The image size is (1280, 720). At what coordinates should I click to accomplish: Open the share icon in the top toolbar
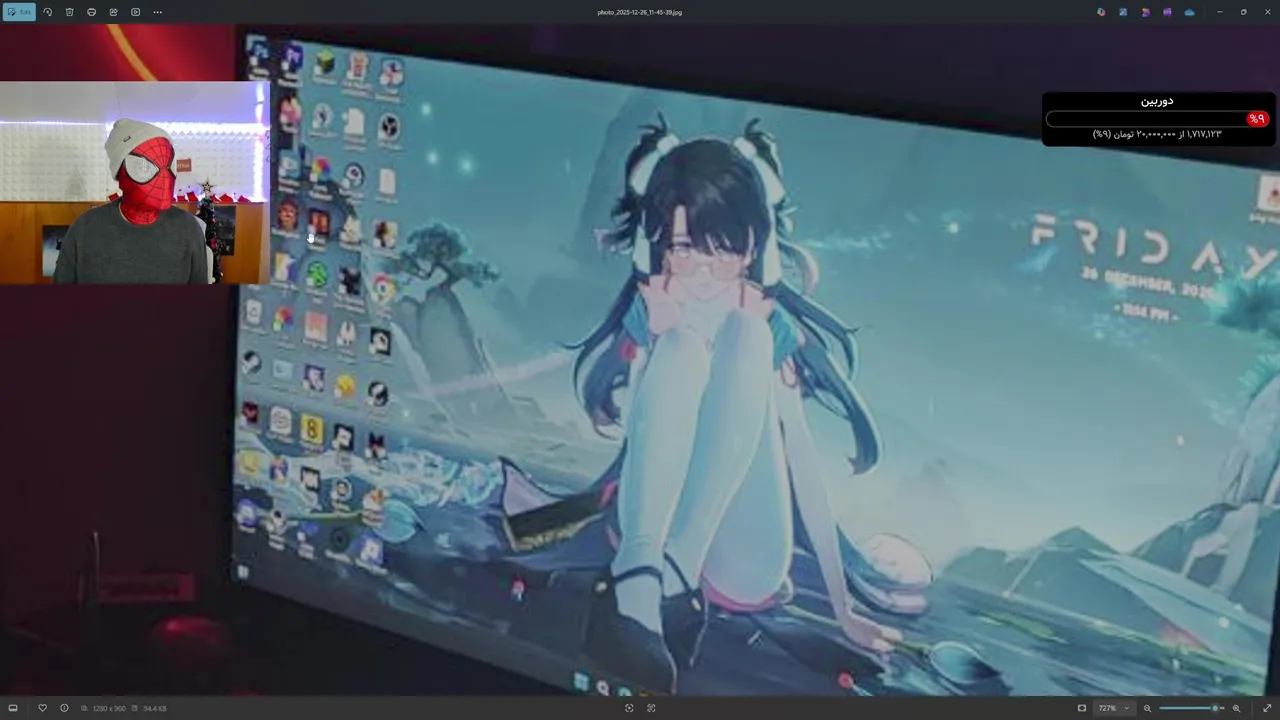click(x=113, y=12)
